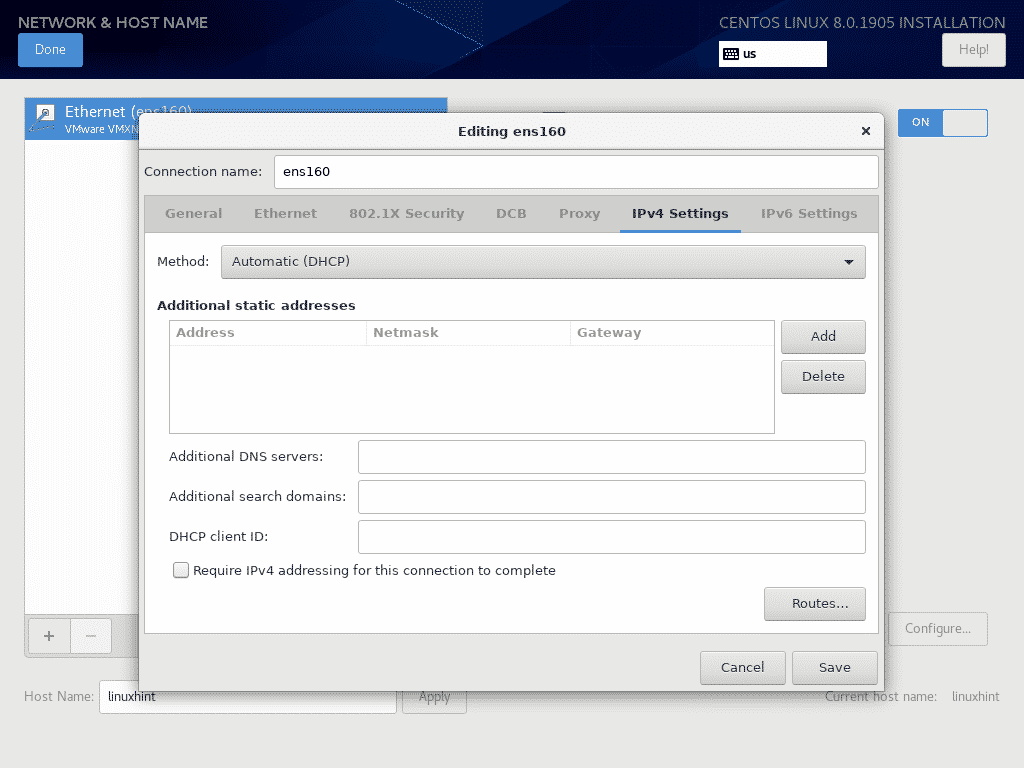This screenshot has height=768, width=1024.
Task: Click Save in the editing dialog
Action: pos(834,667)
